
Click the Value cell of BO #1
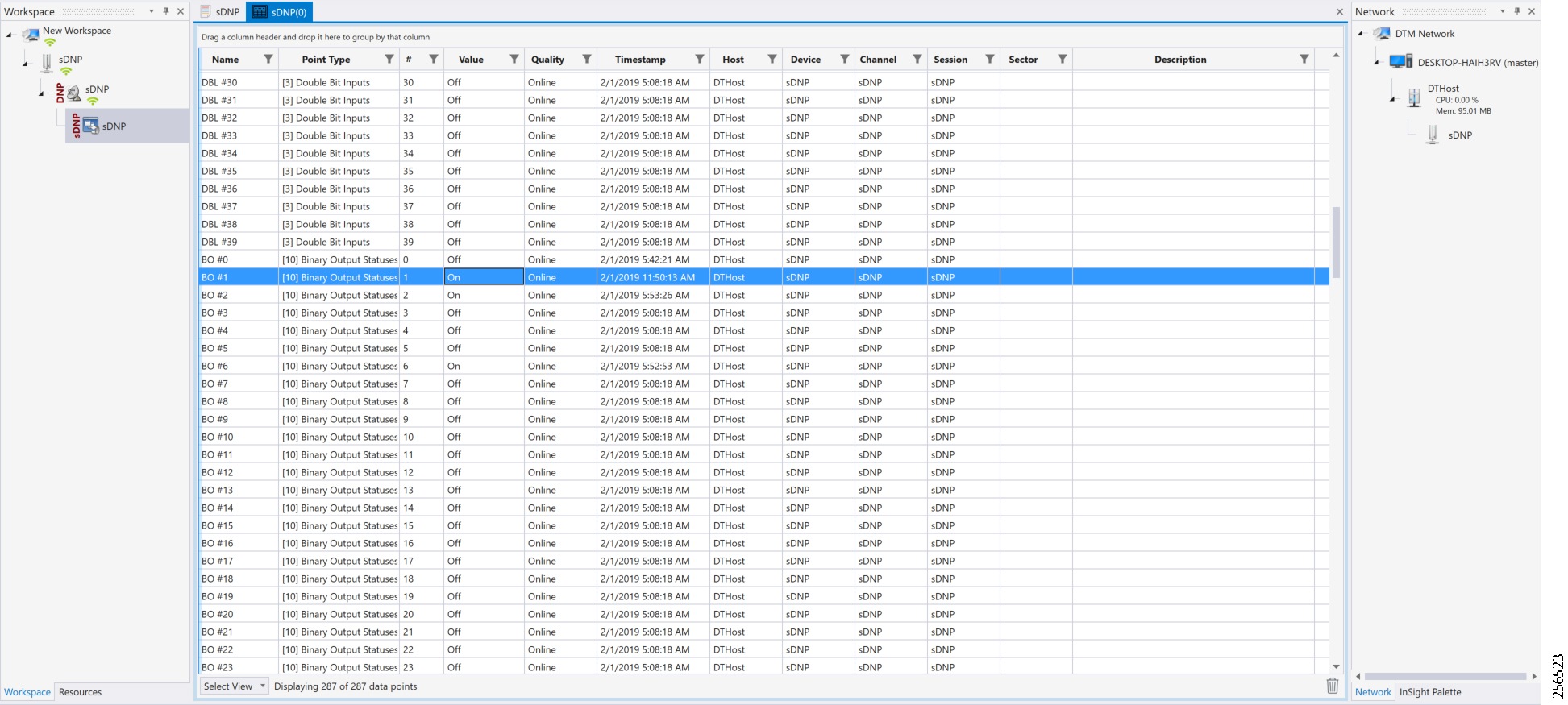pos(484,277)
